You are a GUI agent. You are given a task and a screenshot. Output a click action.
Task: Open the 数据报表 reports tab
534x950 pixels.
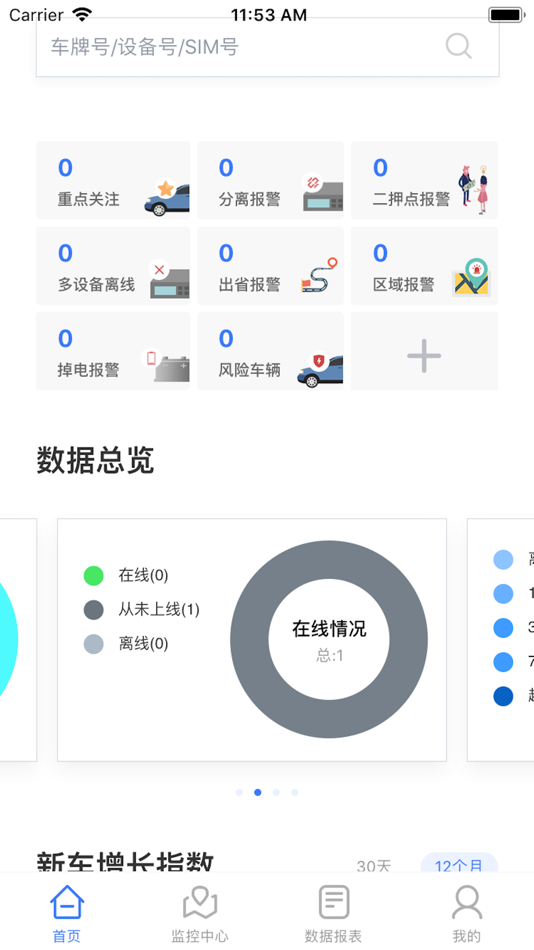coord(333,914)
